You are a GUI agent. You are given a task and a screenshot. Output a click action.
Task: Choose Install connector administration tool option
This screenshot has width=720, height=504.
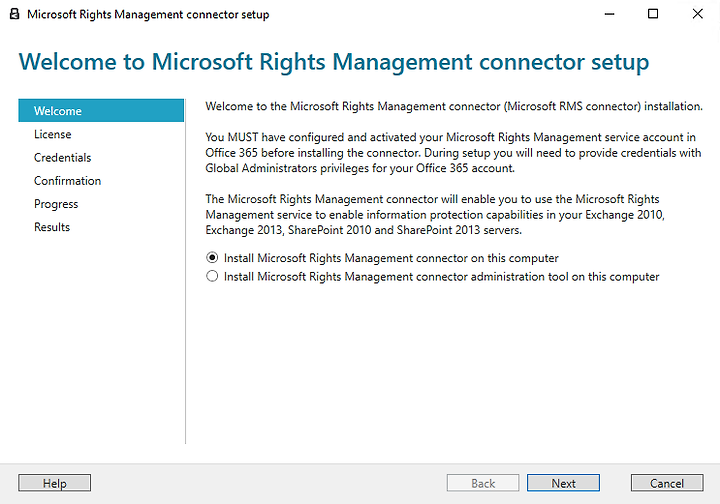[433, 276]
